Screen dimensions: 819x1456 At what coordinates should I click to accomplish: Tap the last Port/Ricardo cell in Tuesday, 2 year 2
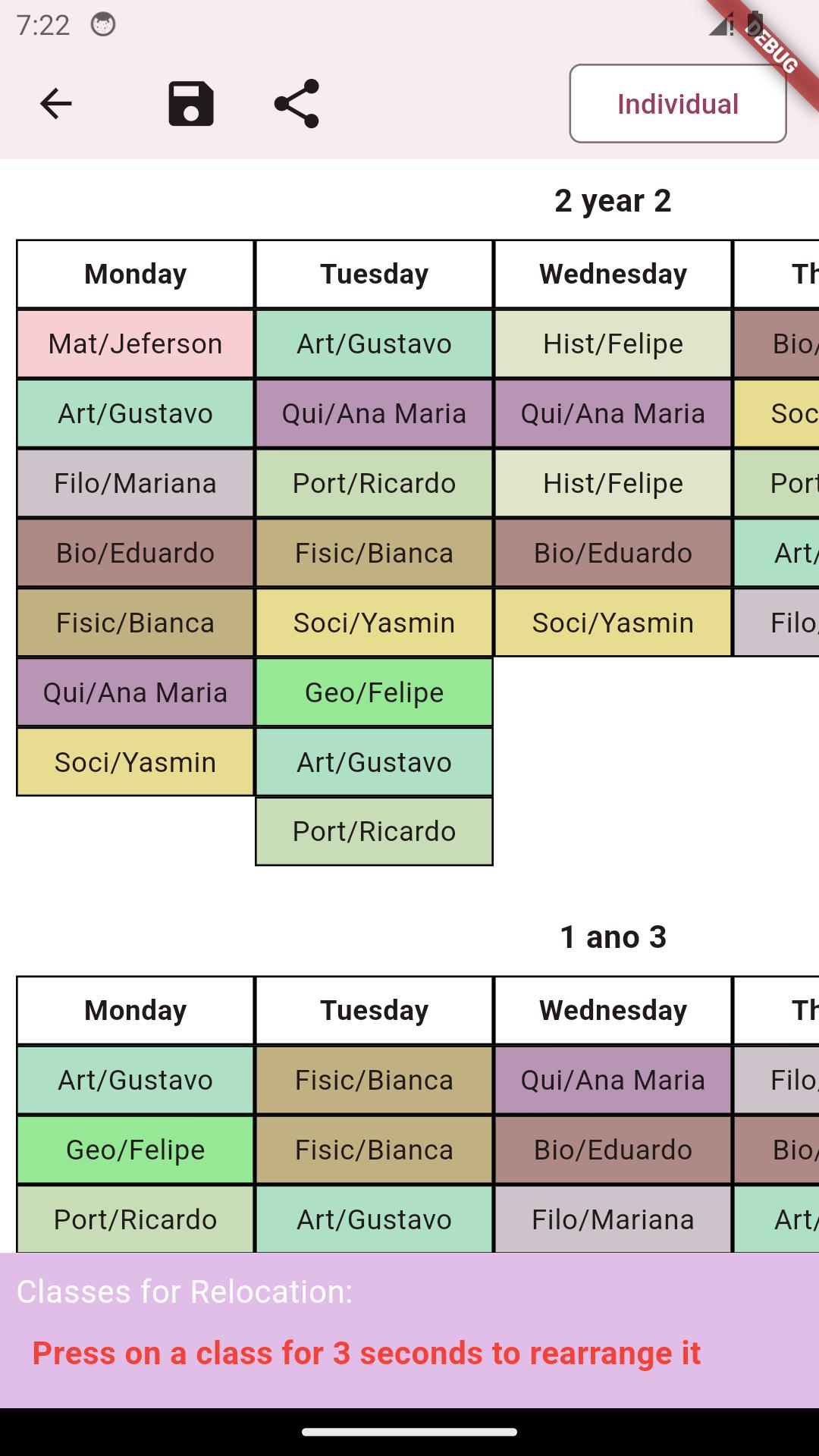(374, 832)
